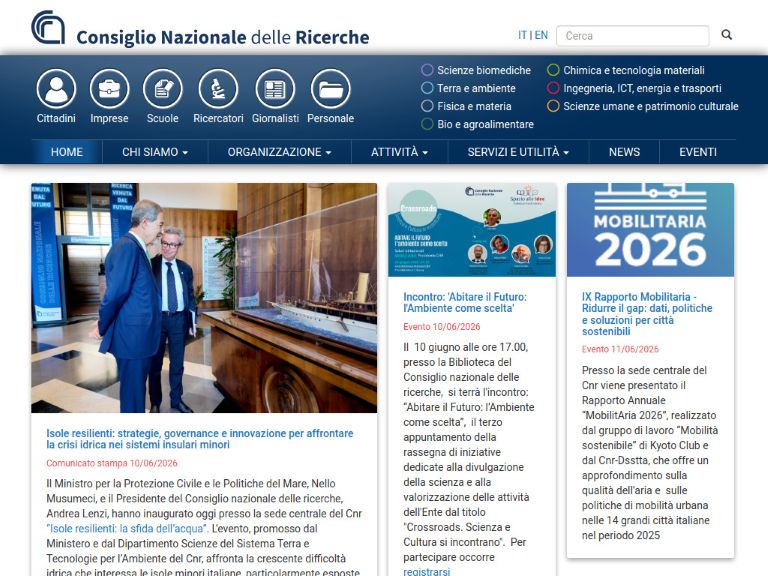
Task: Open the NEWS menu item
Action: click(624, 152)
